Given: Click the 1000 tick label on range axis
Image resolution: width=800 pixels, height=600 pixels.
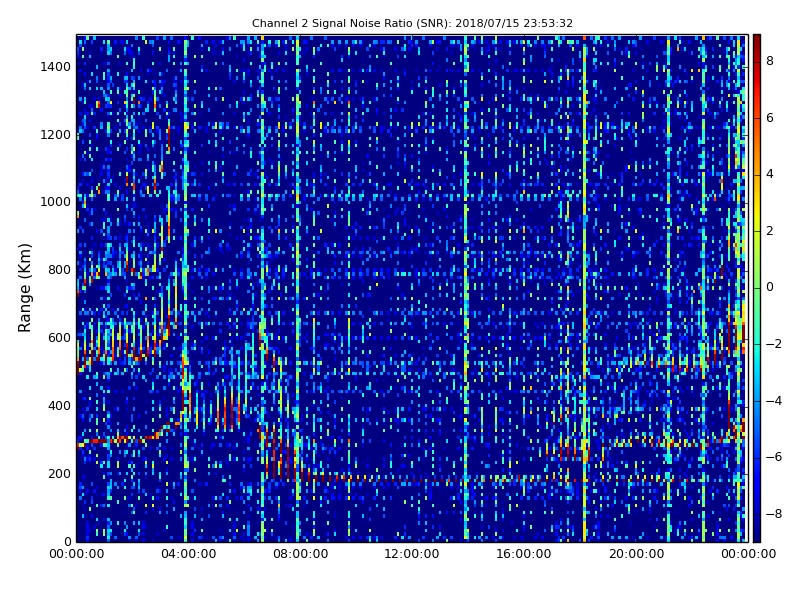Looking at the screenshot, I should [56, 202].
